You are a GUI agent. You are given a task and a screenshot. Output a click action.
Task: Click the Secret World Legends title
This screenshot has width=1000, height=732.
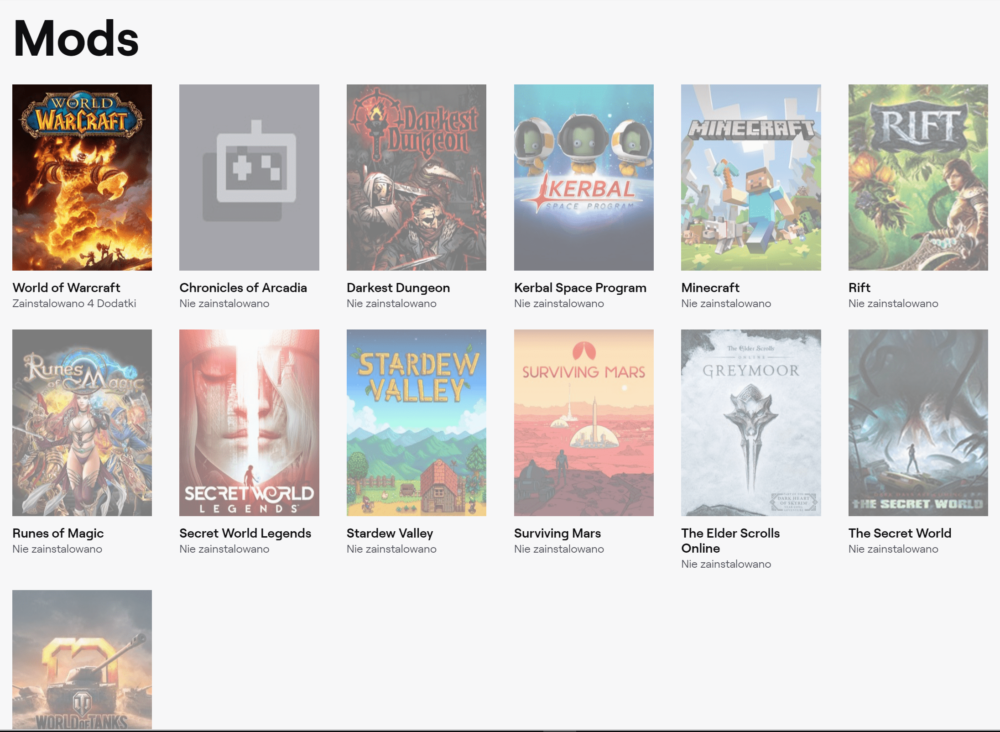(x=245, y=533)
